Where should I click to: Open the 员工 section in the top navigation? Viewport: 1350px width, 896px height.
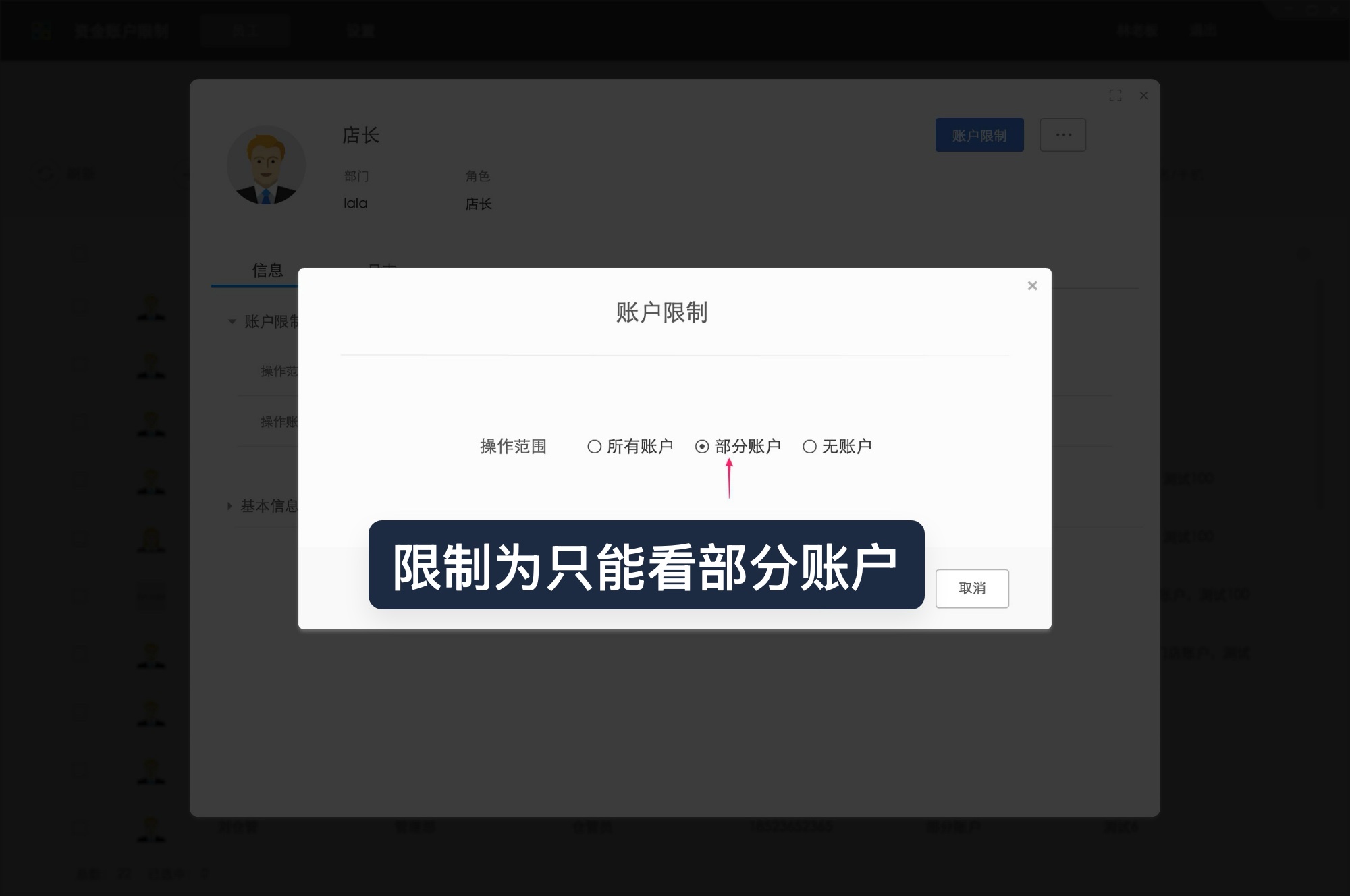point(244,30)
